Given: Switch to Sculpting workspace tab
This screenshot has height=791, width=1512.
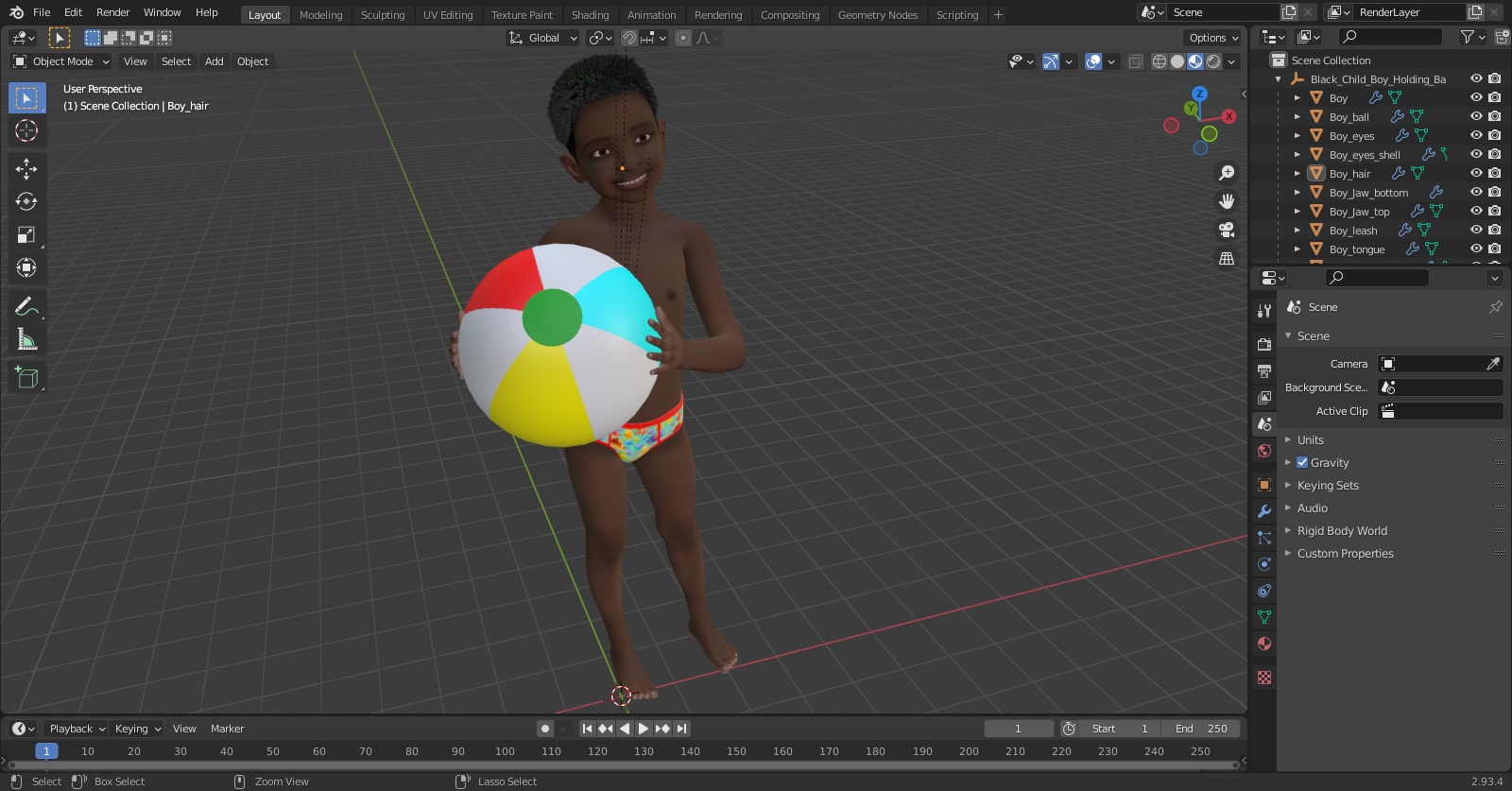Looking at the screenshot, I should [383, 15].
